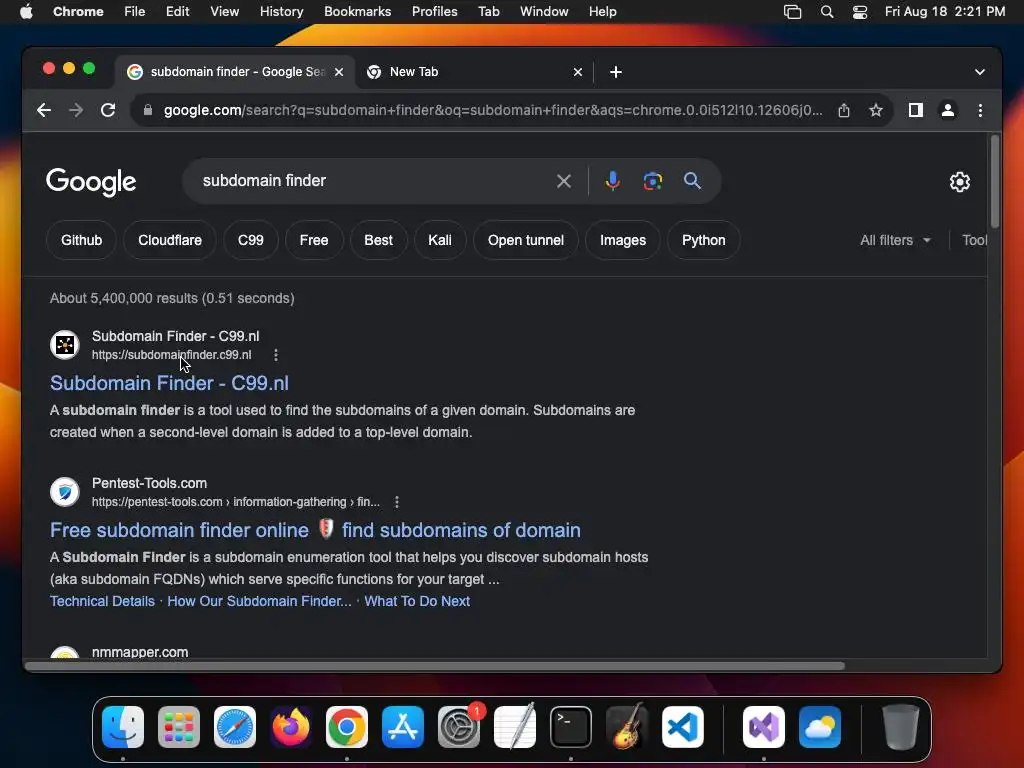This screenshot has width=1024, height=768.
Task: Open System Settings from the dock
Action: click(459, 727)
